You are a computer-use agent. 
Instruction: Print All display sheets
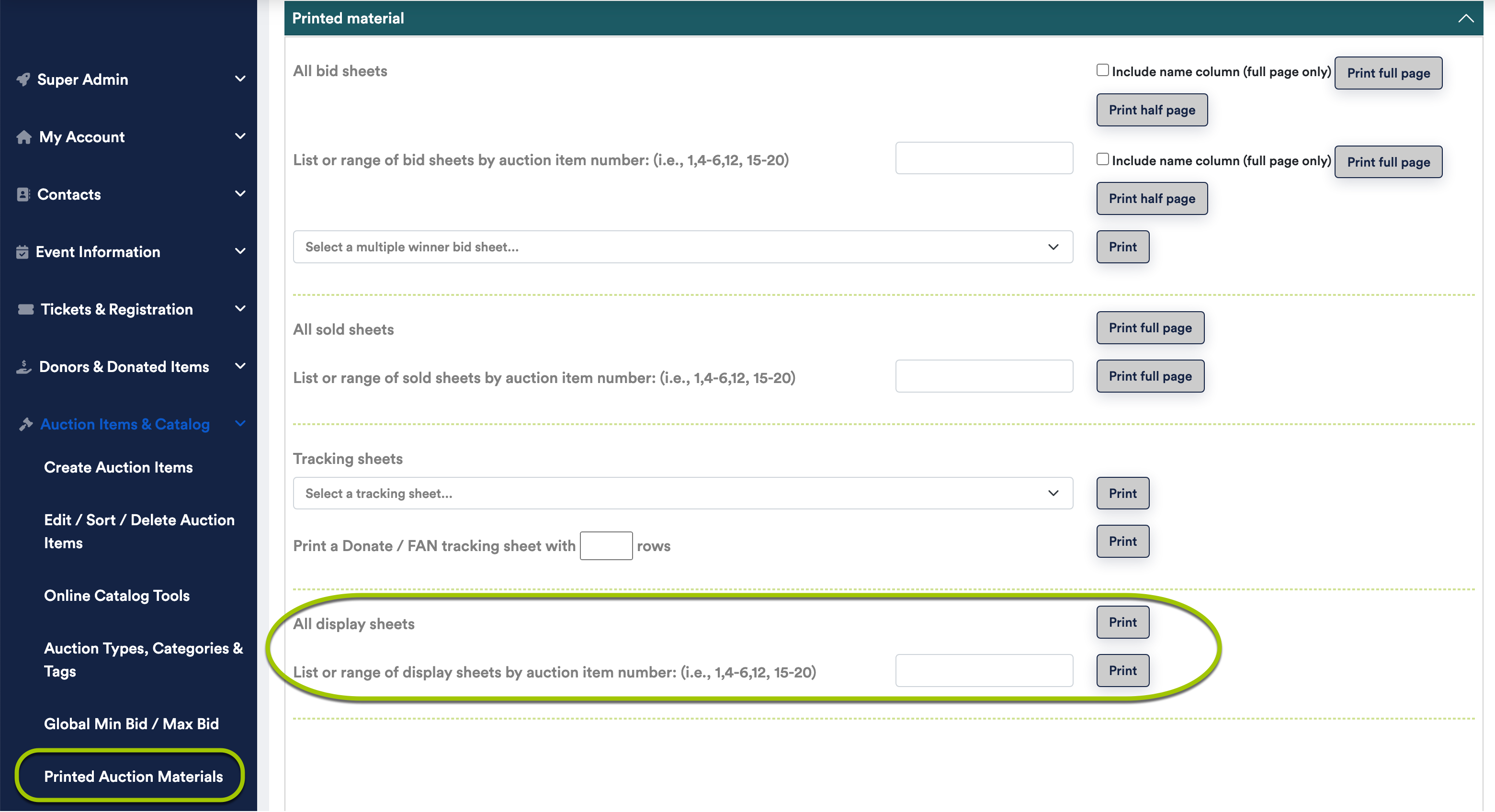click(1122, 622)
